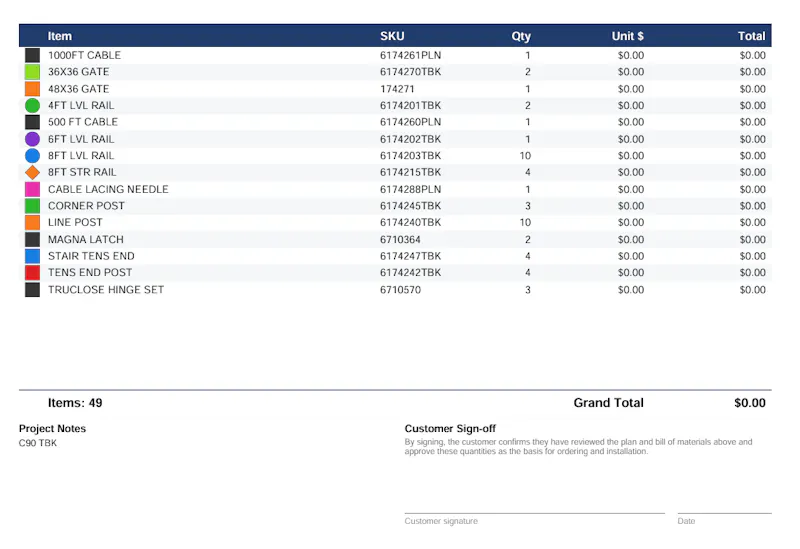Click the orange swatch for 48X36 GATE
Viewport: 800px width, 549px height.
(32, 89)
